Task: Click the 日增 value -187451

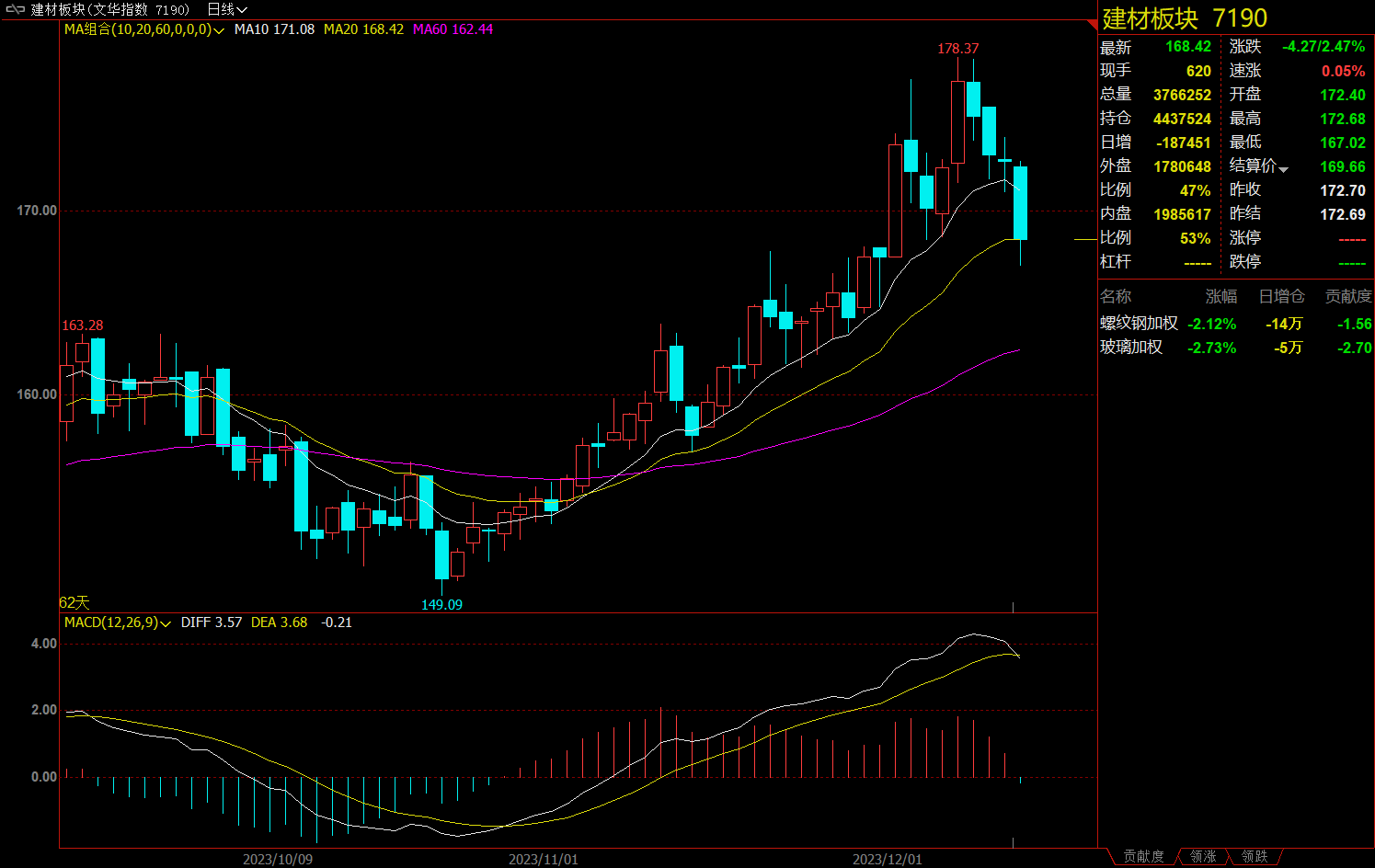Action: pyautogui.click(x=1184, y=143)
